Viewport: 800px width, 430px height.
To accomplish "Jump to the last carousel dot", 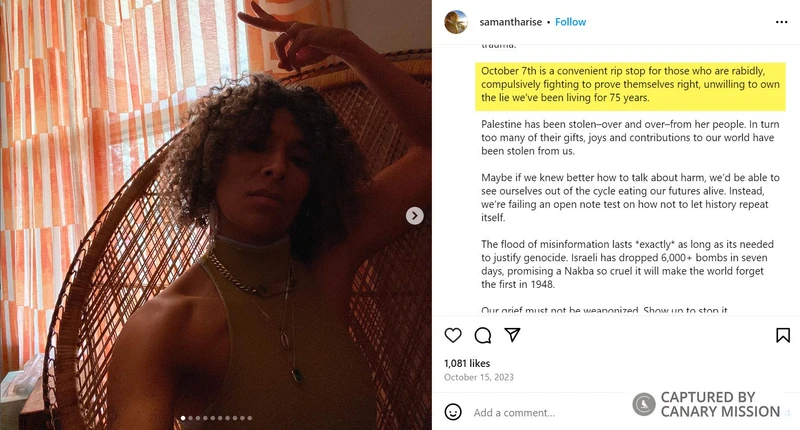I will tap(250, 418).
